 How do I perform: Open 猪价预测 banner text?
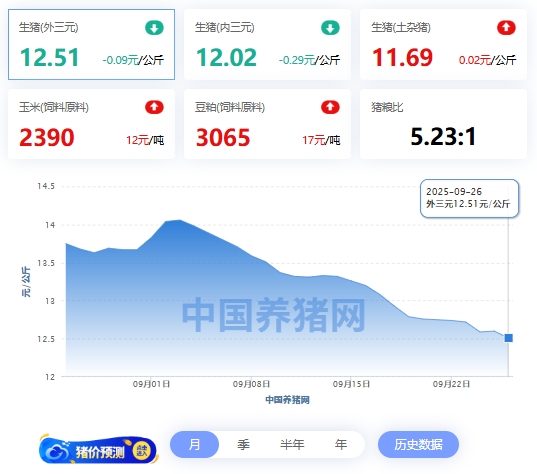click(x=100, y=452)
